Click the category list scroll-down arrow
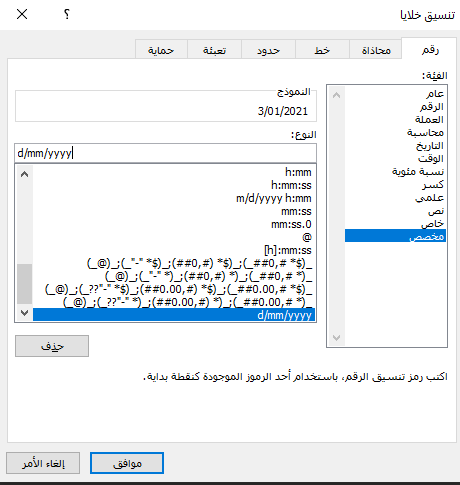Viewport: 460px width, 485px height. (336, 338)
